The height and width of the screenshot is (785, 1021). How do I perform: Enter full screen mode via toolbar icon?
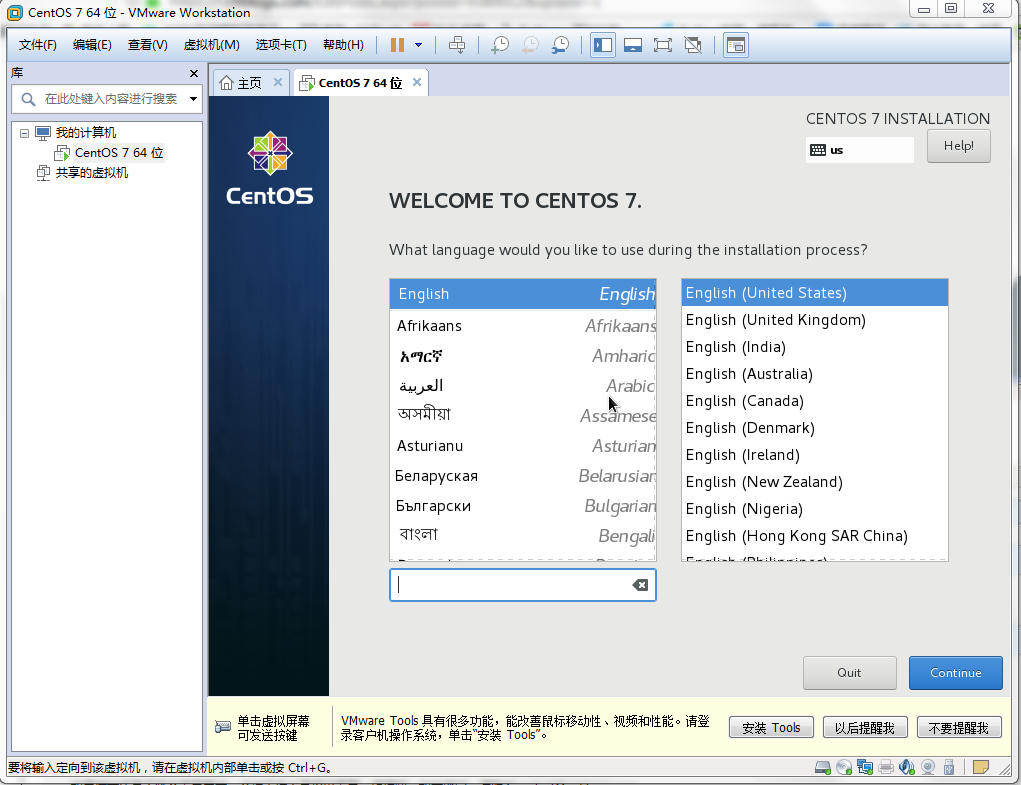tap(663, 45)
